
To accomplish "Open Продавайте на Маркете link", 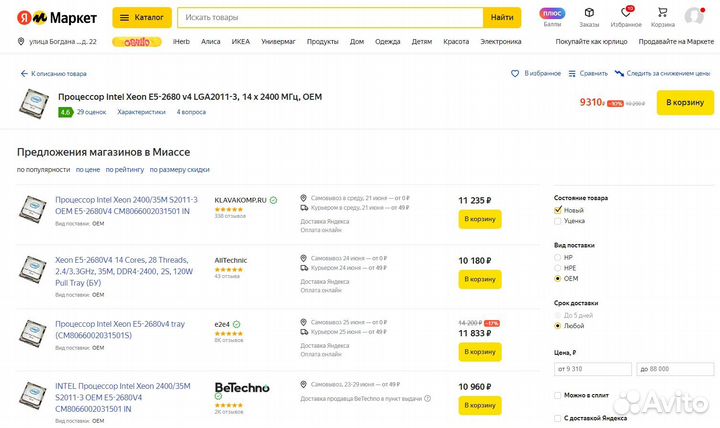I will (676, 41).
